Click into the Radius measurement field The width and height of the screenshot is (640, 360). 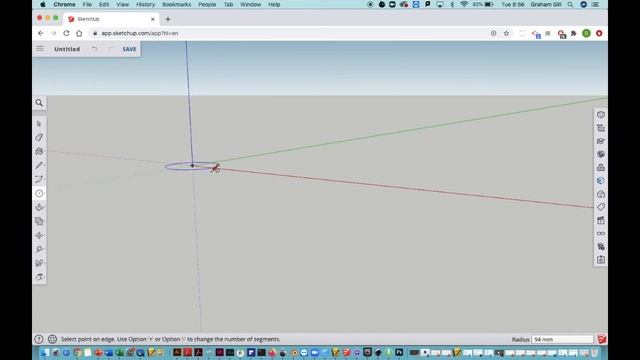[x=562, y=339]
